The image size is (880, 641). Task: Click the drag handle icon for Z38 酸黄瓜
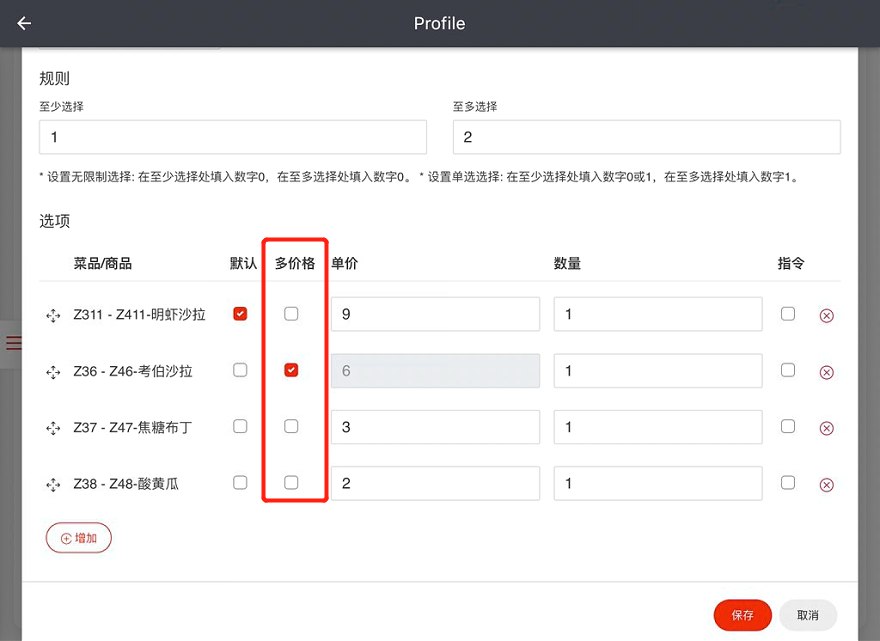pyautogui.click(x=53, y=484)
